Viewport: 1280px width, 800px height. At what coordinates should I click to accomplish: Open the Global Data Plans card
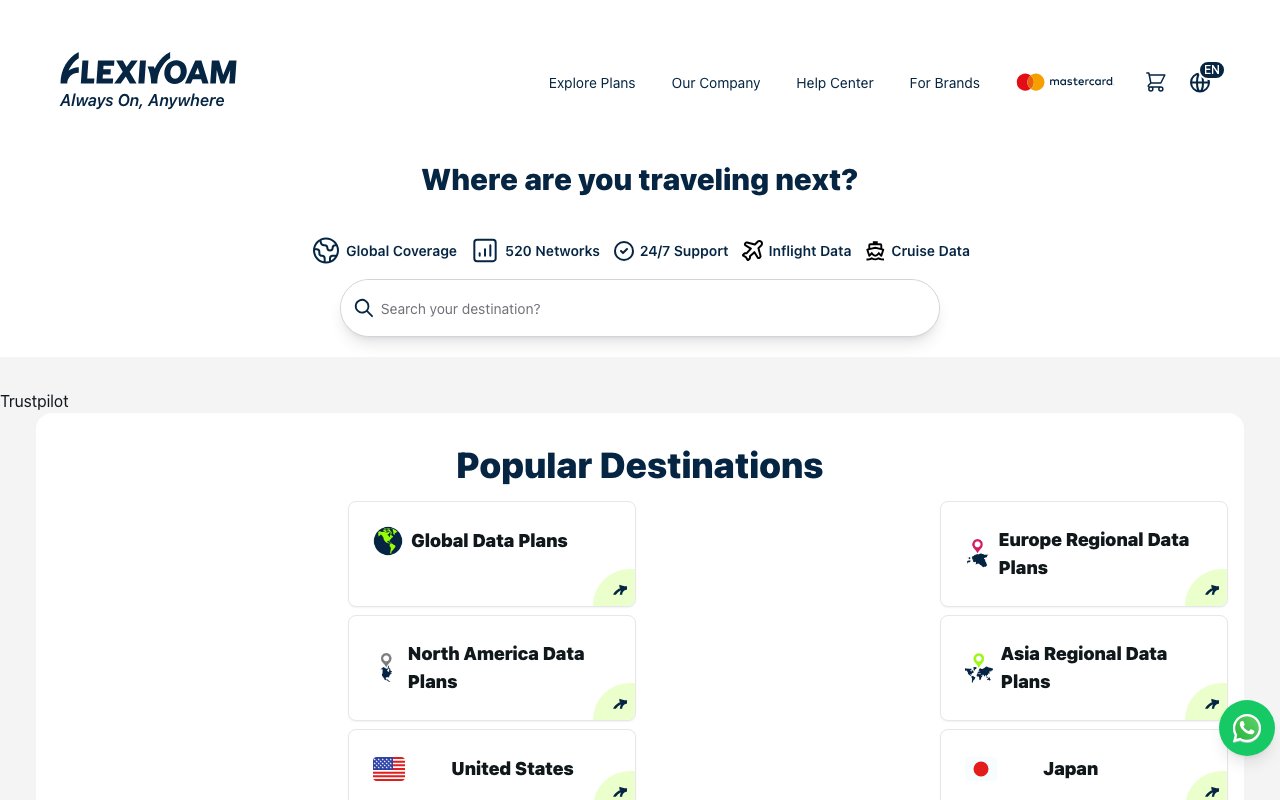point(492,554)
